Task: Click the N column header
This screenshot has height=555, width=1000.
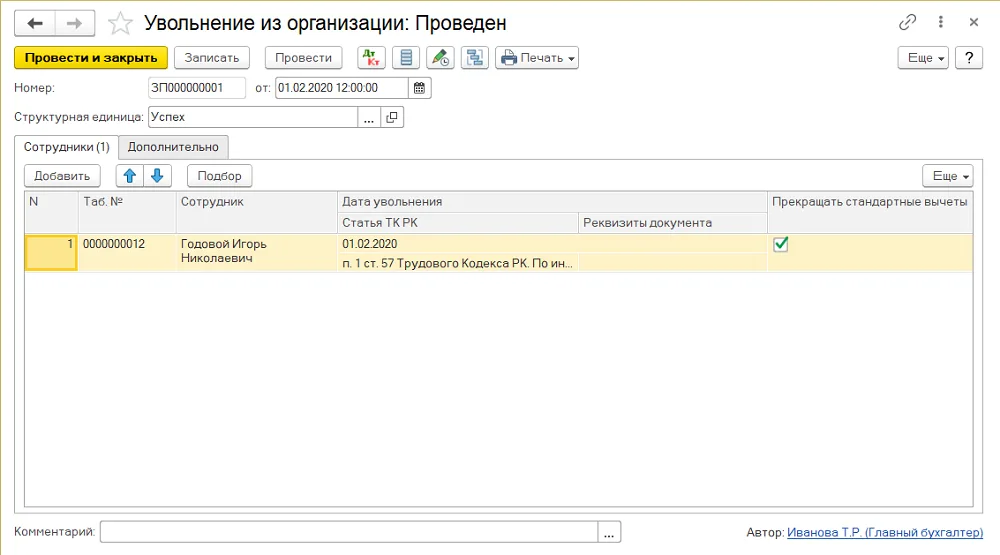Action: coord(51,212)
